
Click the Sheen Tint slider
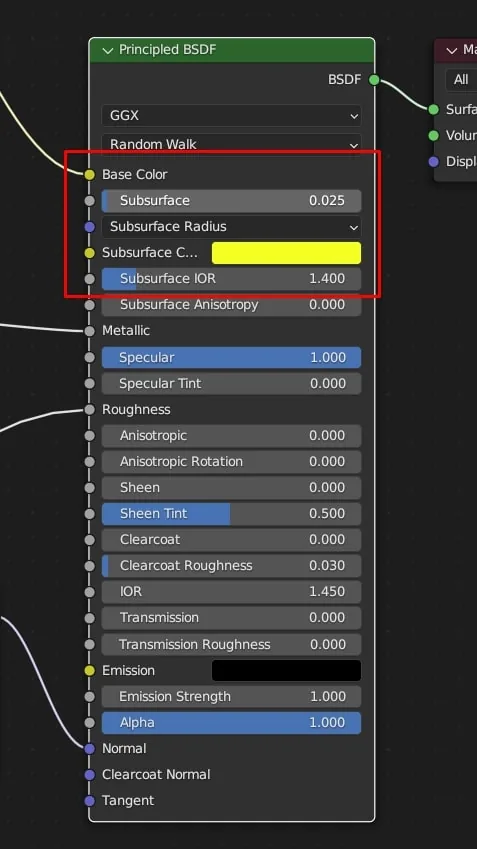[231, 513]
